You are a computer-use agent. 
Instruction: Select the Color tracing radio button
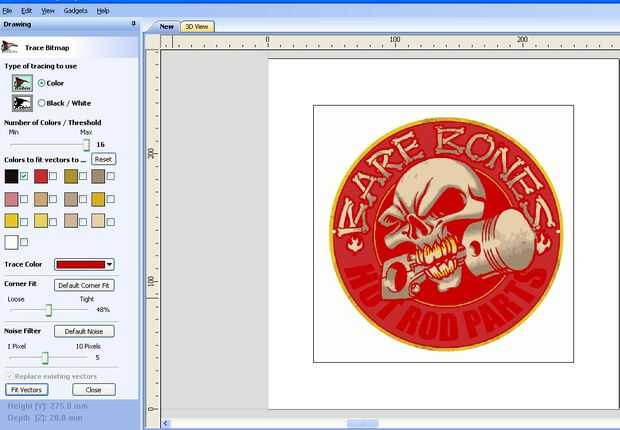coord(41,83)
